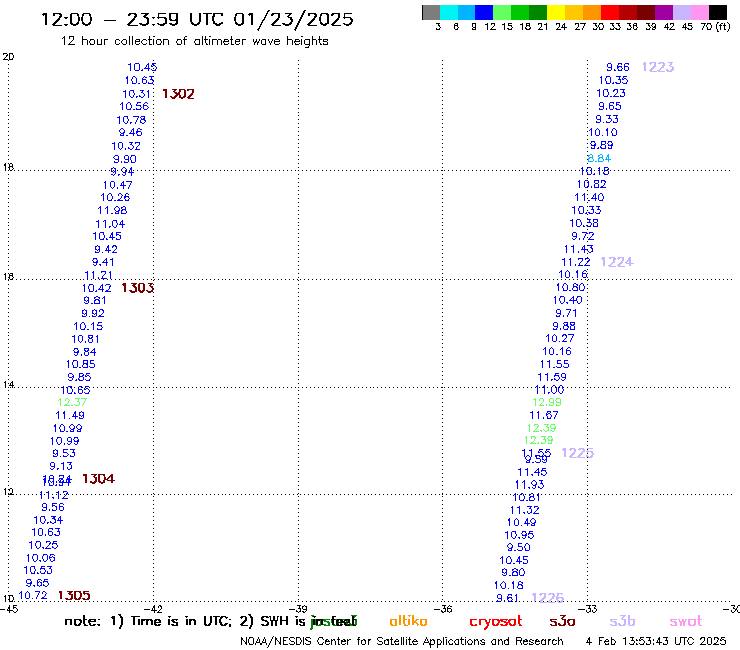Screen dimensions: 740x650
Task: Click the wave height reading 9.46
Action: (x=130, y=133)
